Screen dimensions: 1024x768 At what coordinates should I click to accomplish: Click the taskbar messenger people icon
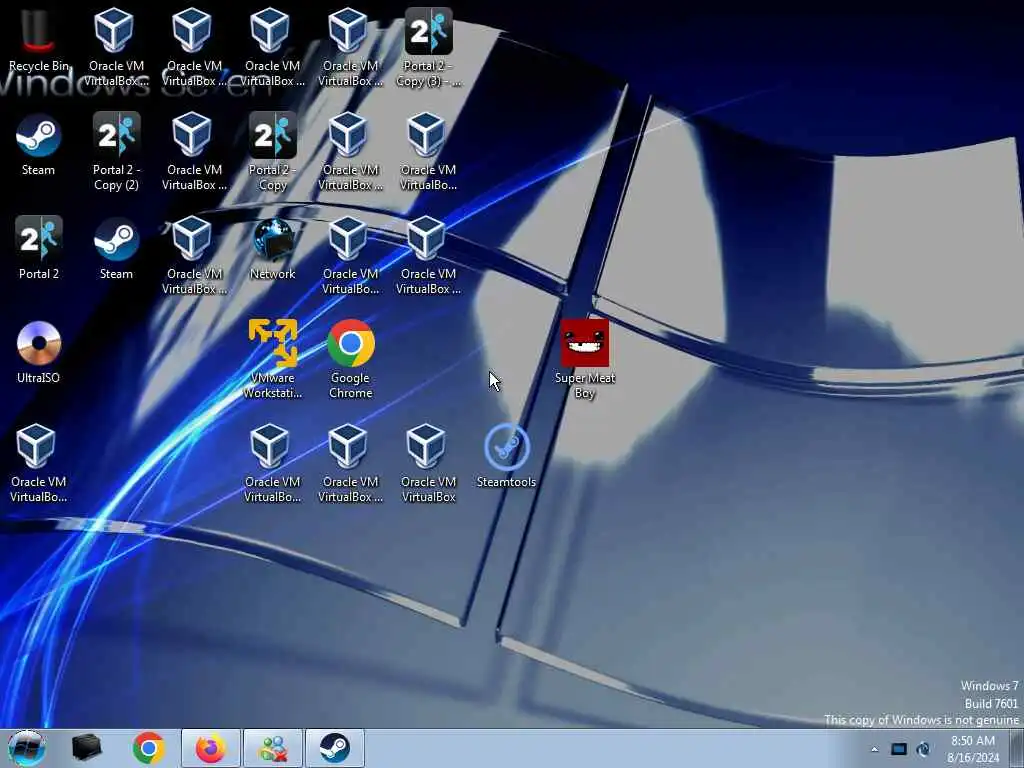pyautogui.click(x=272, y=748)
